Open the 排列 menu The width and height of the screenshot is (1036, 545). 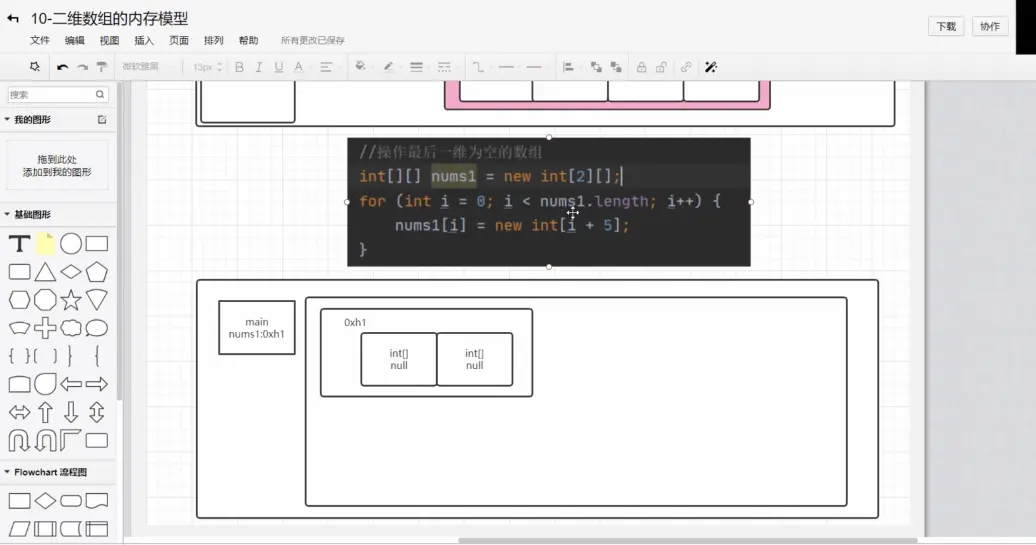coord(213,40)
